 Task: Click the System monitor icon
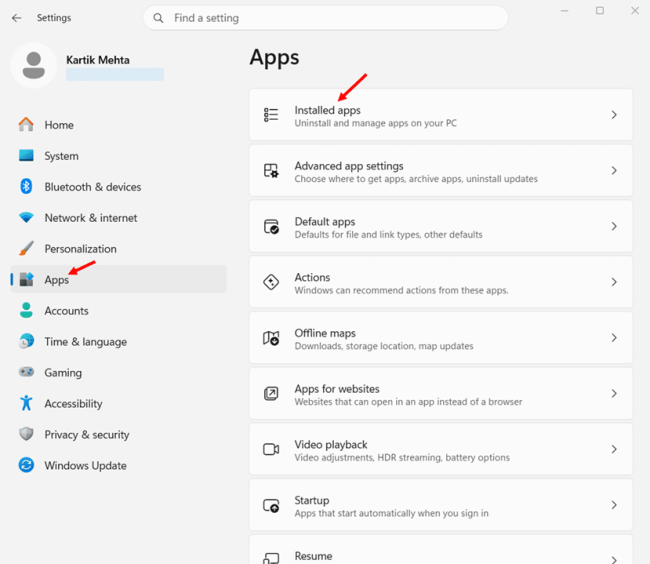tap(26, 155)
